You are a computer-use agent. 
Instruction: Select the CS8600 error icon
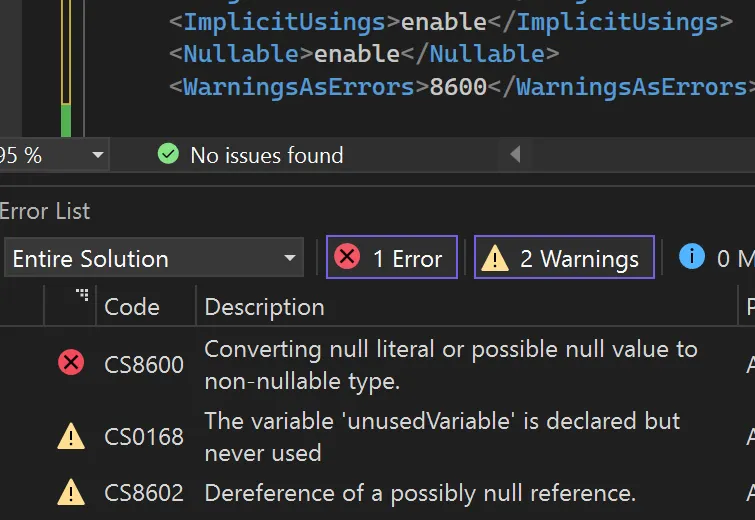tap(71, 362)
